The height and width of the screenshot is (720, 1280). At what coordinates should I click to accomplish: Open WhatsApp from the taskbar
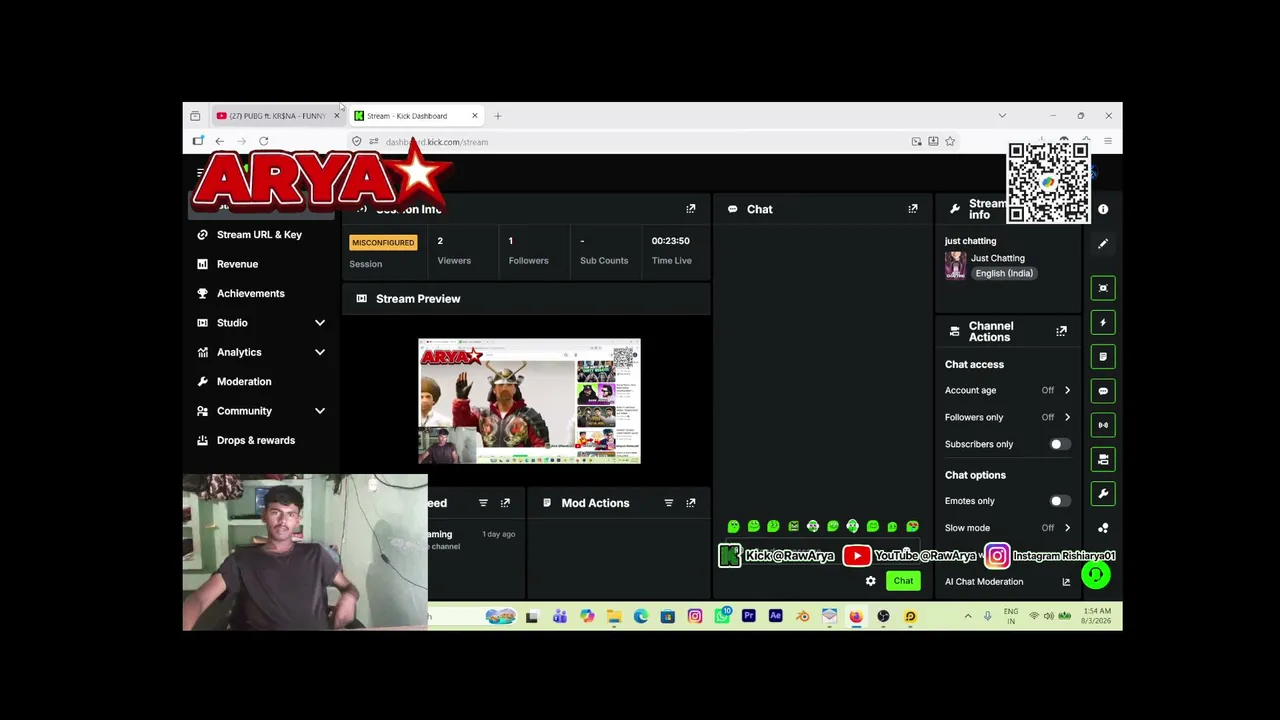(722, 616)
